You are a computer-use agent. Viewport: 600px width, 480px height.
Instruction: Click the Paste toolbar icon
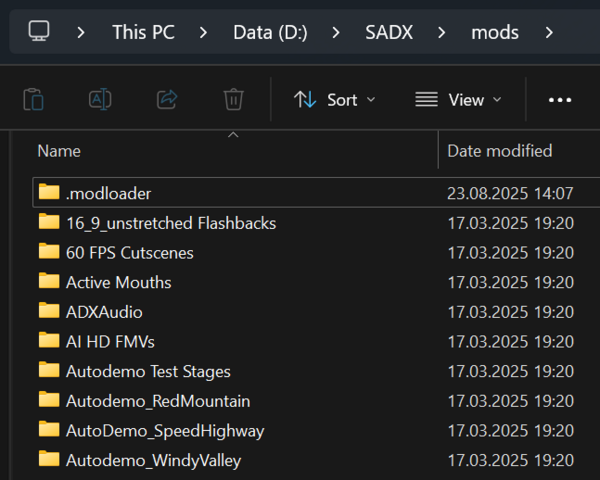click(33, 100)
